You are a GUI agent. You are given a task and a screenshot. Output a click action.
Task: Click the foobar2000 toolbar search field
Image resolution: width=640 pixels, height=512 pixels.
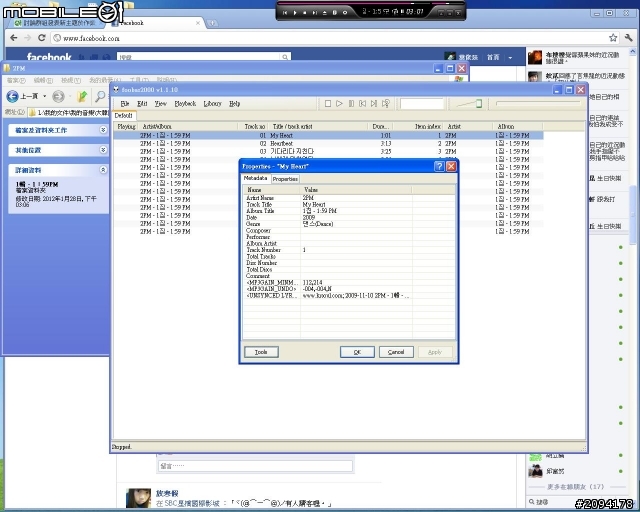[x=422, y=104]
